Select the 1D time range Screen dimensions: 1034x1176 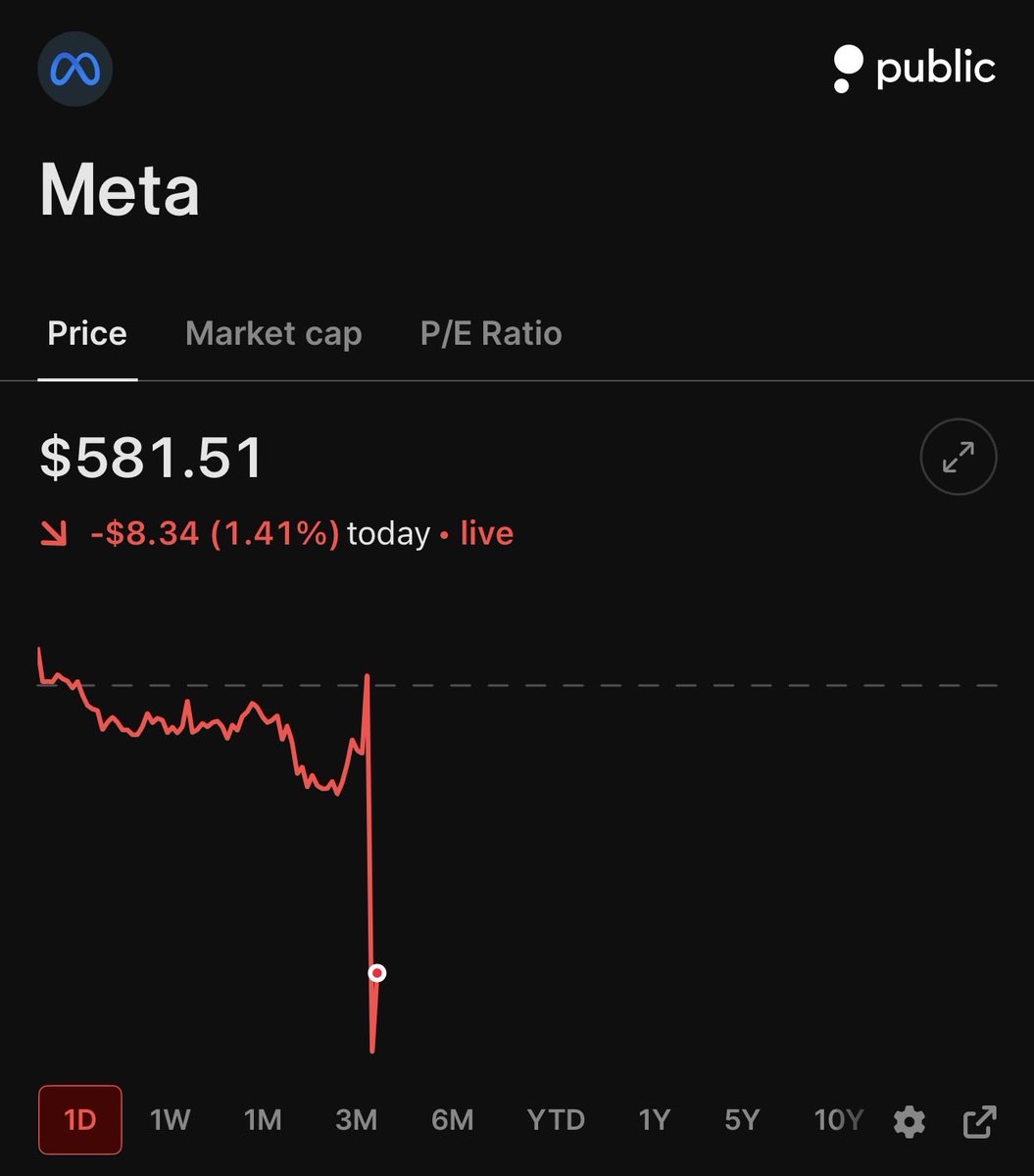80,1120
